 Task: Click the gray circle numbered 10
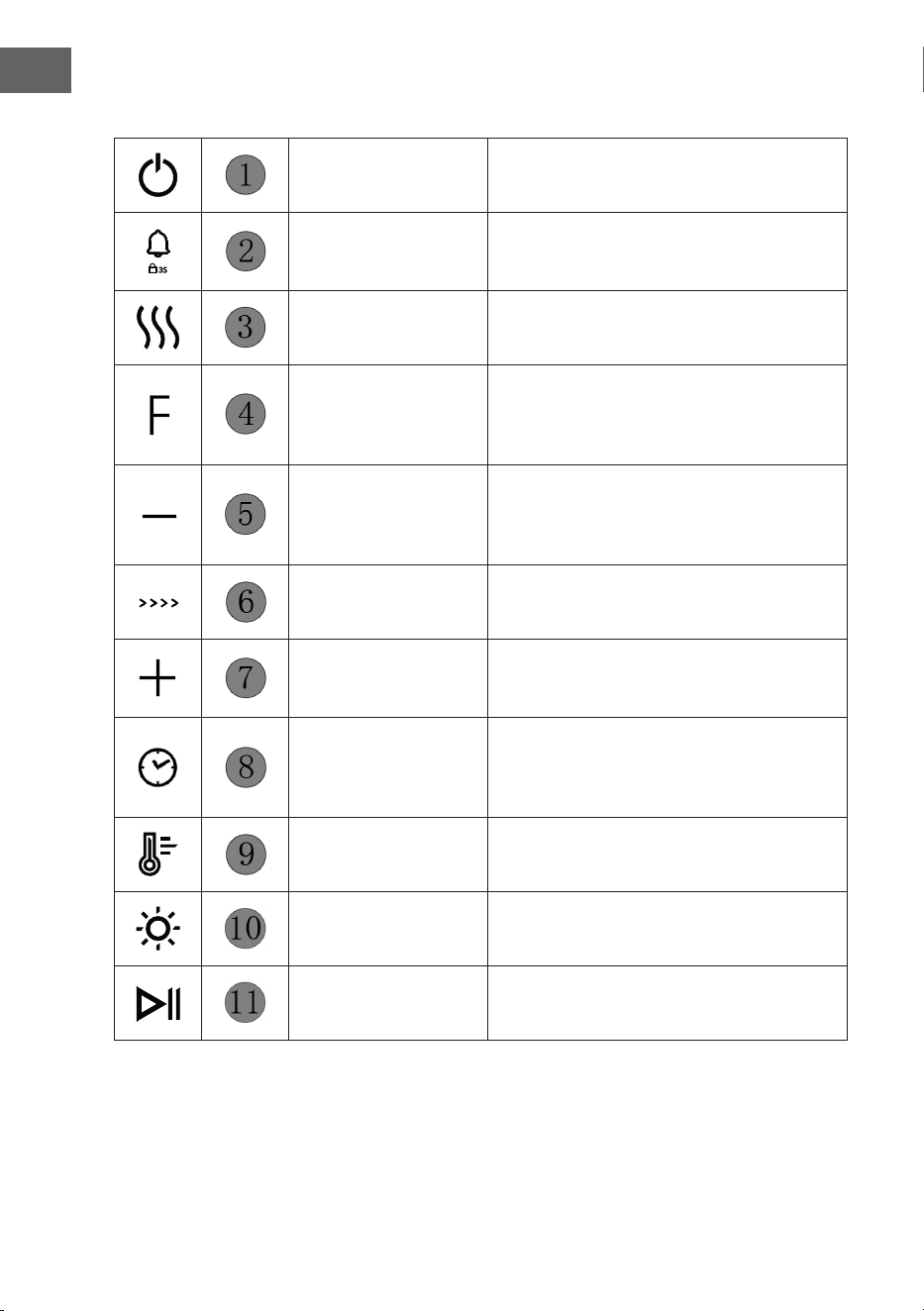(x=246, y=928)
